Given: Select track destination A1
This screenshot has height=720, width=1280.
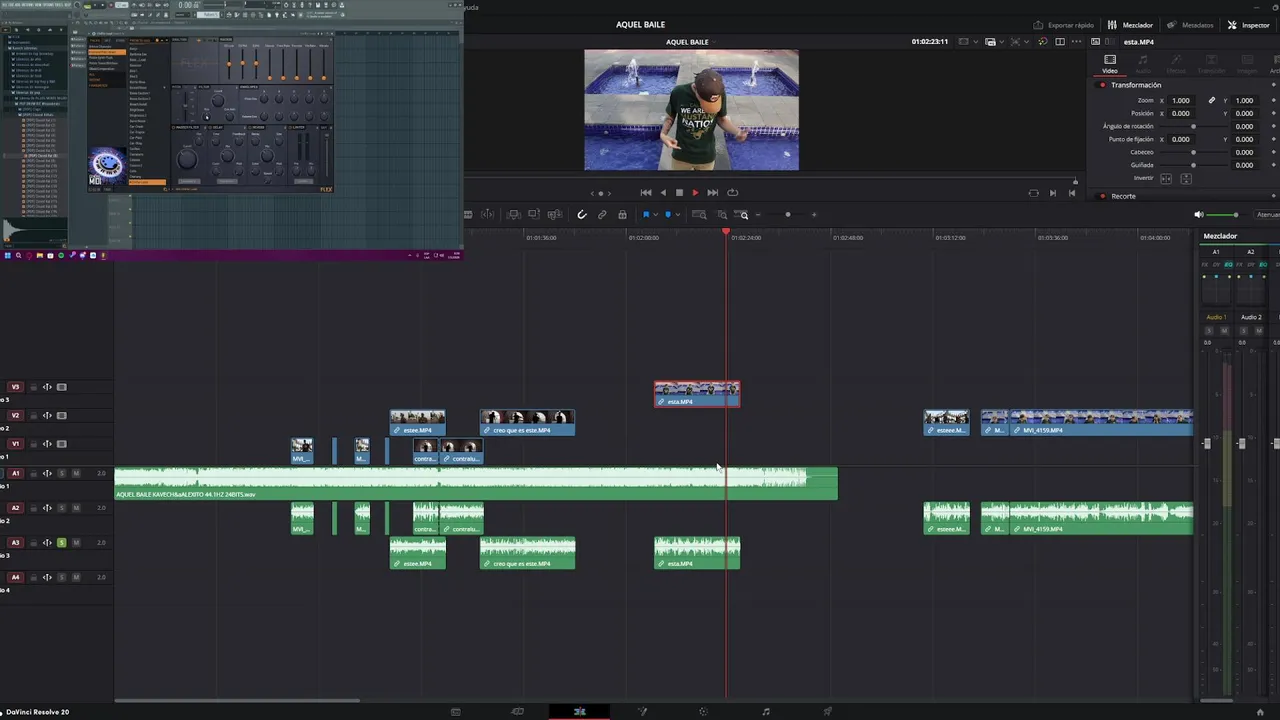Looking at the screenshot, I should pyautogui.click(x=16, y=473).
